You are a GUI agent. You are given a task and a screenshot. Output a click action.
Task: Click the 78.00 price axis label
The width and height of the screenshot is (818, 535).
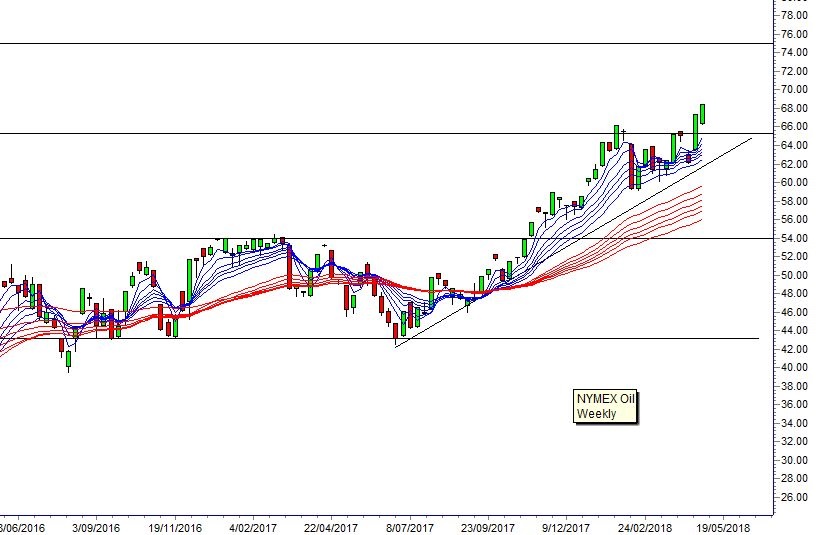795,16
